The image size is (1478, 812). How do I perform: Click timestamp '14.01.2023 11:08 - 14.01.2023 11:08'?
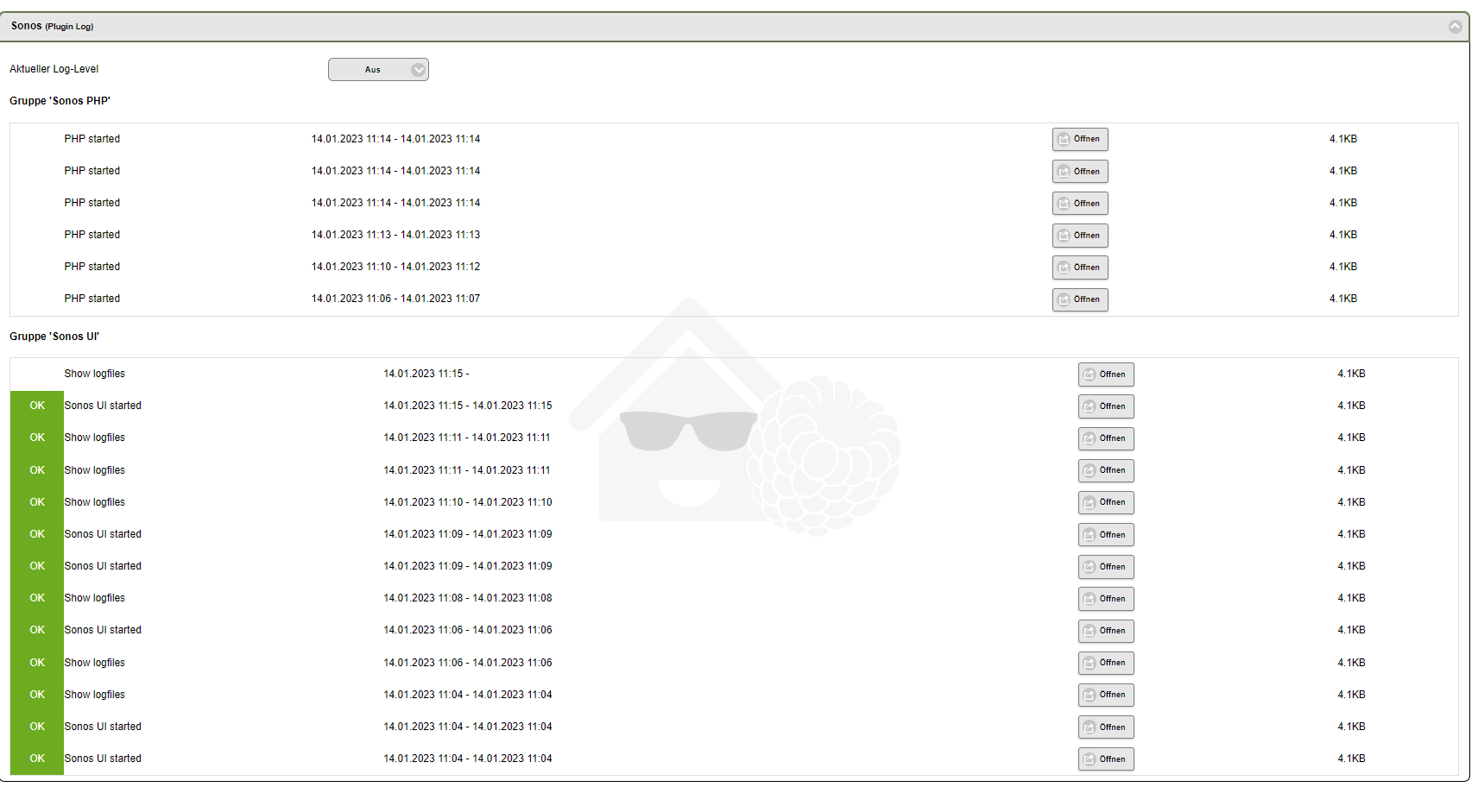tap(468, 598)
